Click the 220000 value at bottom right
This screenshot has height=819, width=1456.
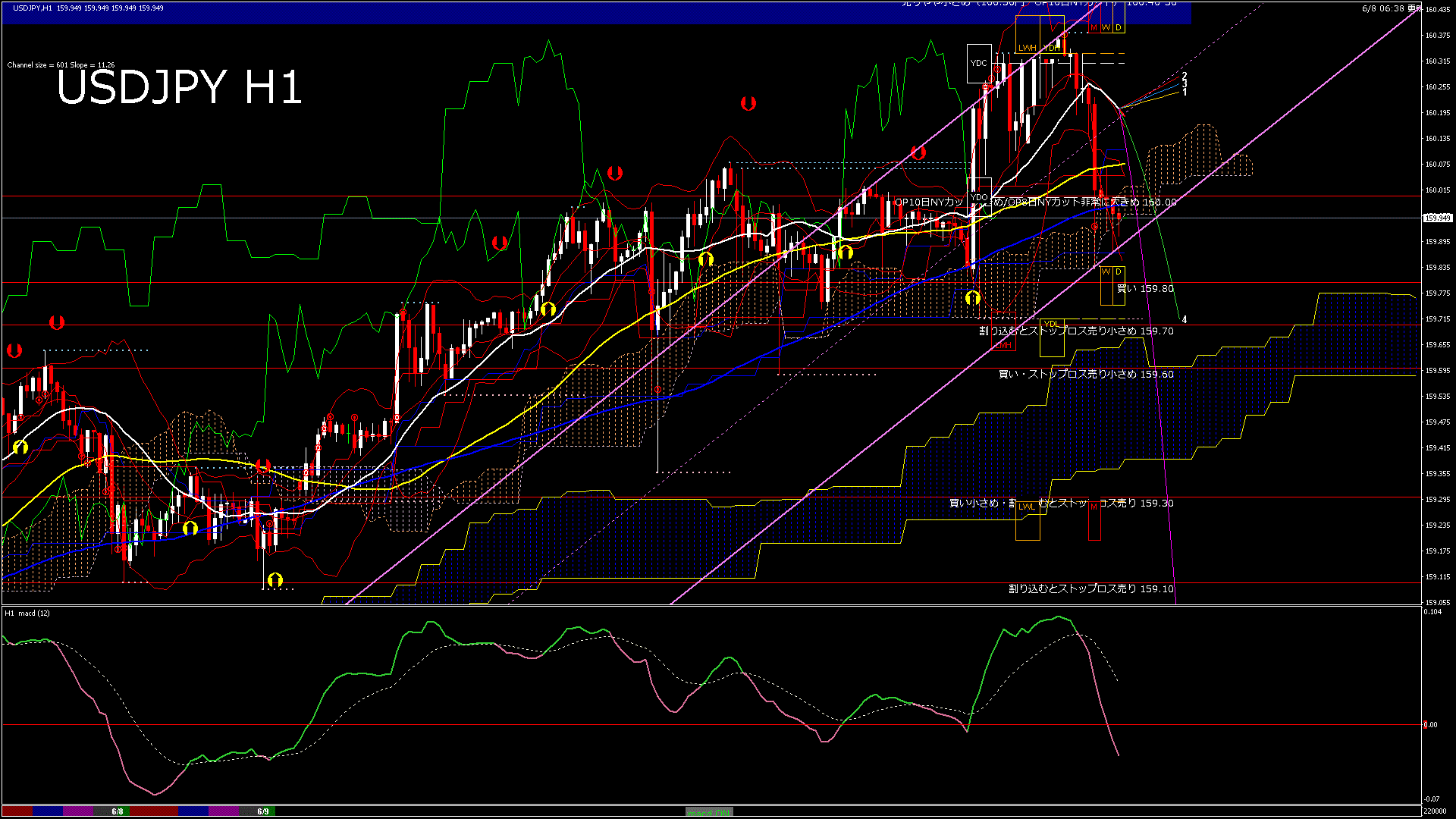pos(1436,811)
